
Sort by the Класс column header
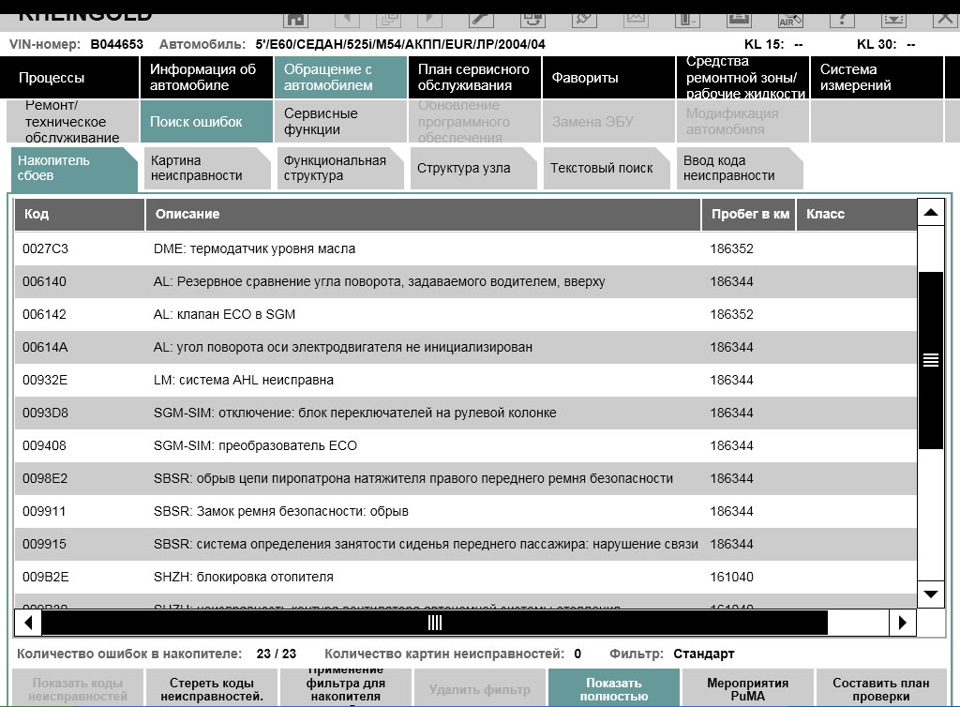pyautogui.click(x=857, y=214)
